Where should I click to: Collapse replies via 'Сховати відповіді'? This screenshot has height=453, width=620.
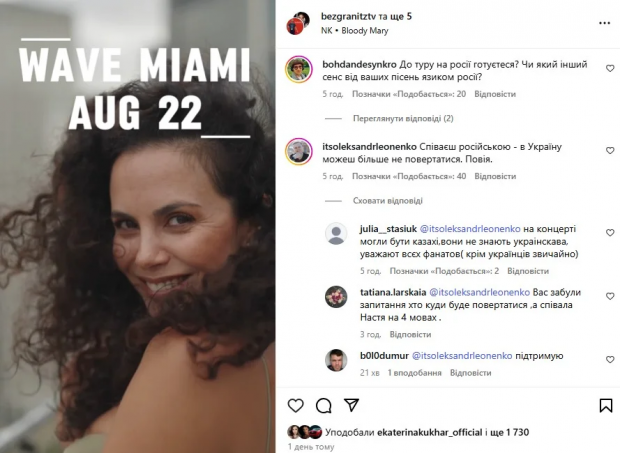(x=388, y=200)
